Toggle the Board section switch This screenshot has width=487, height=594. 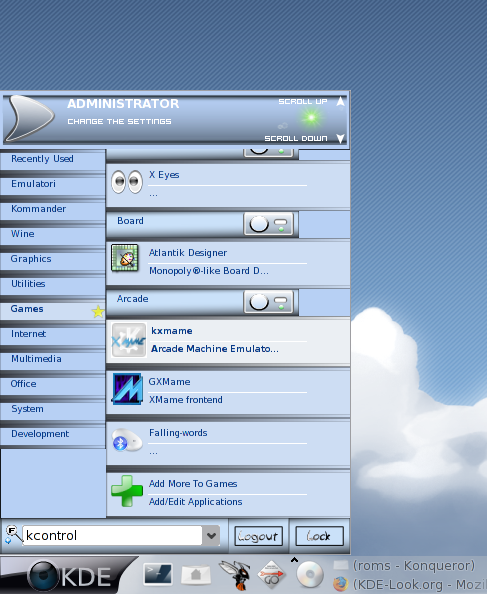pos(268,224)
